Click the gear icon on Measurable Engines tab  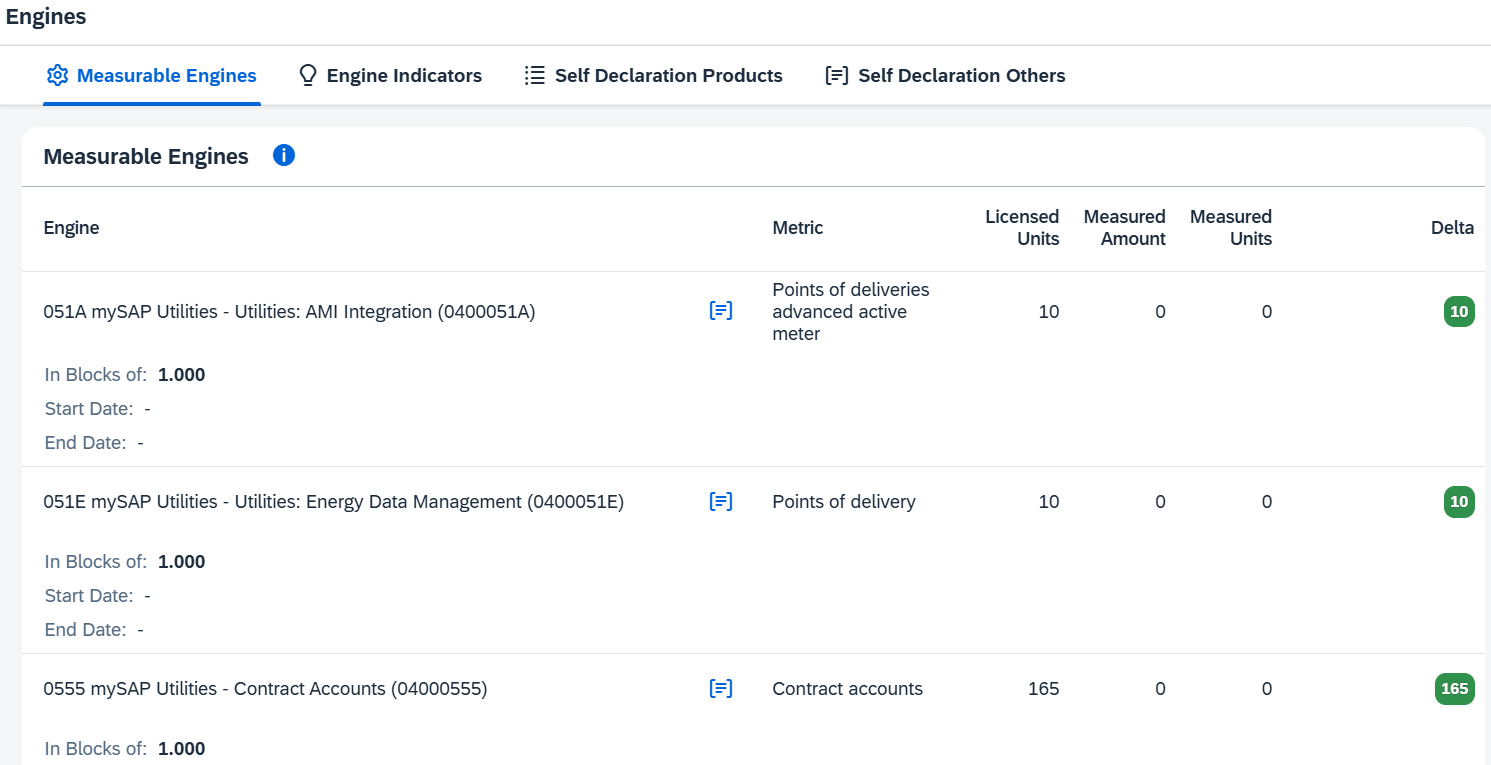click(x=57, y=75)
